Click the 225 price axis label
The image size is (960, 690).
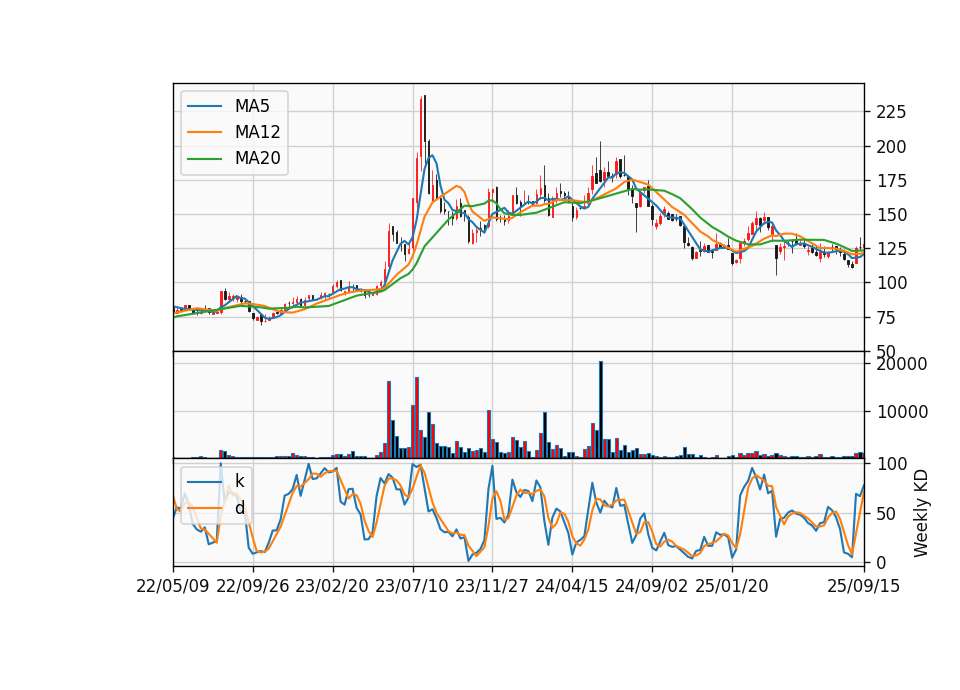pos(891,113)
